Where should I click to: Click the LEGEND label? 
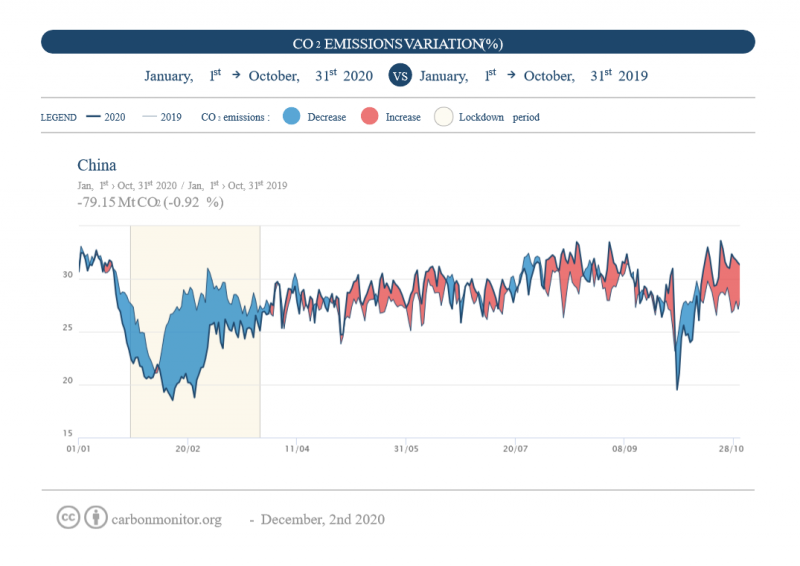pyautogui.click(x=59, y=117)
